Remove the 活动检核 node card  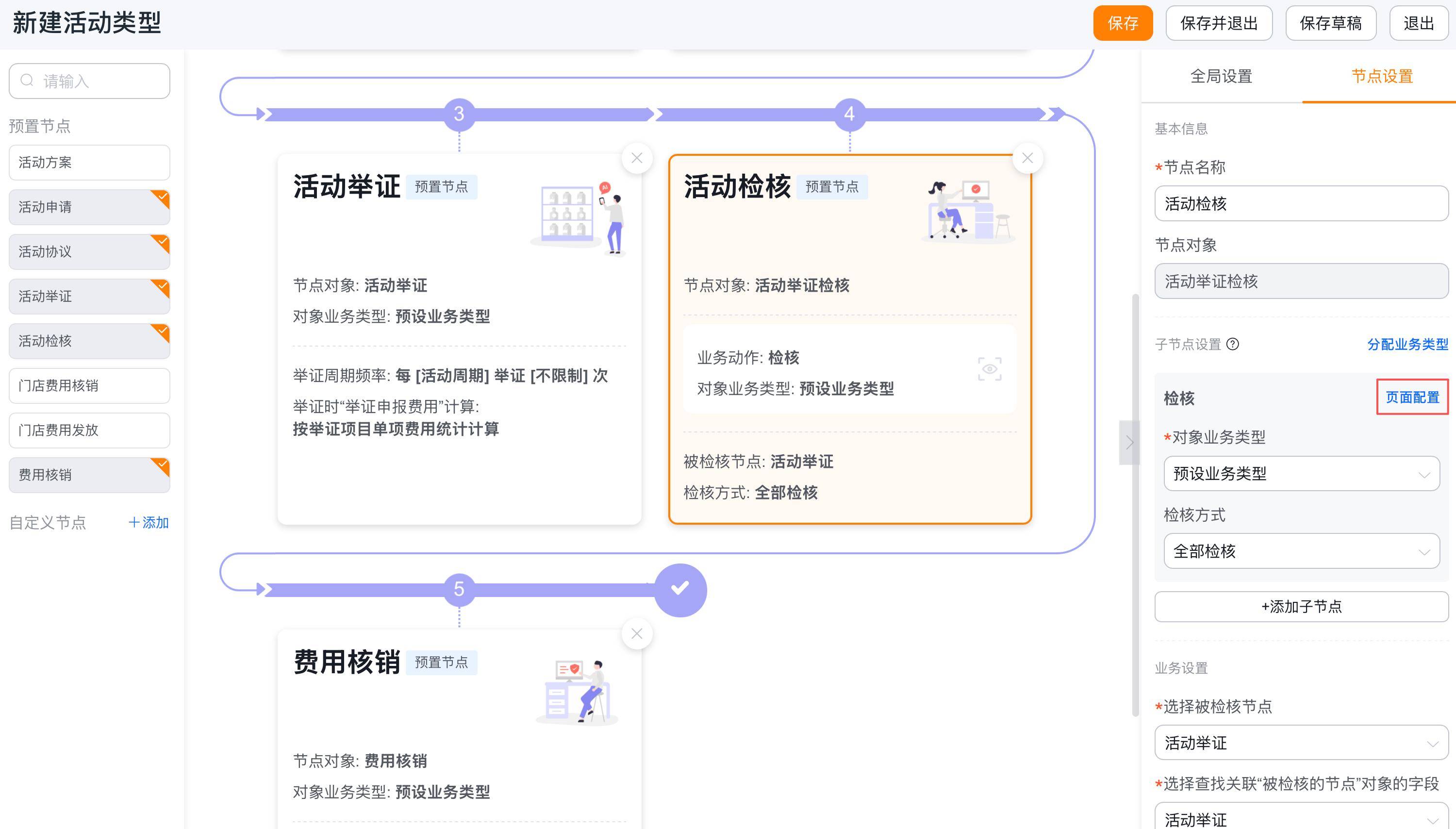(x=1027, y=158)
